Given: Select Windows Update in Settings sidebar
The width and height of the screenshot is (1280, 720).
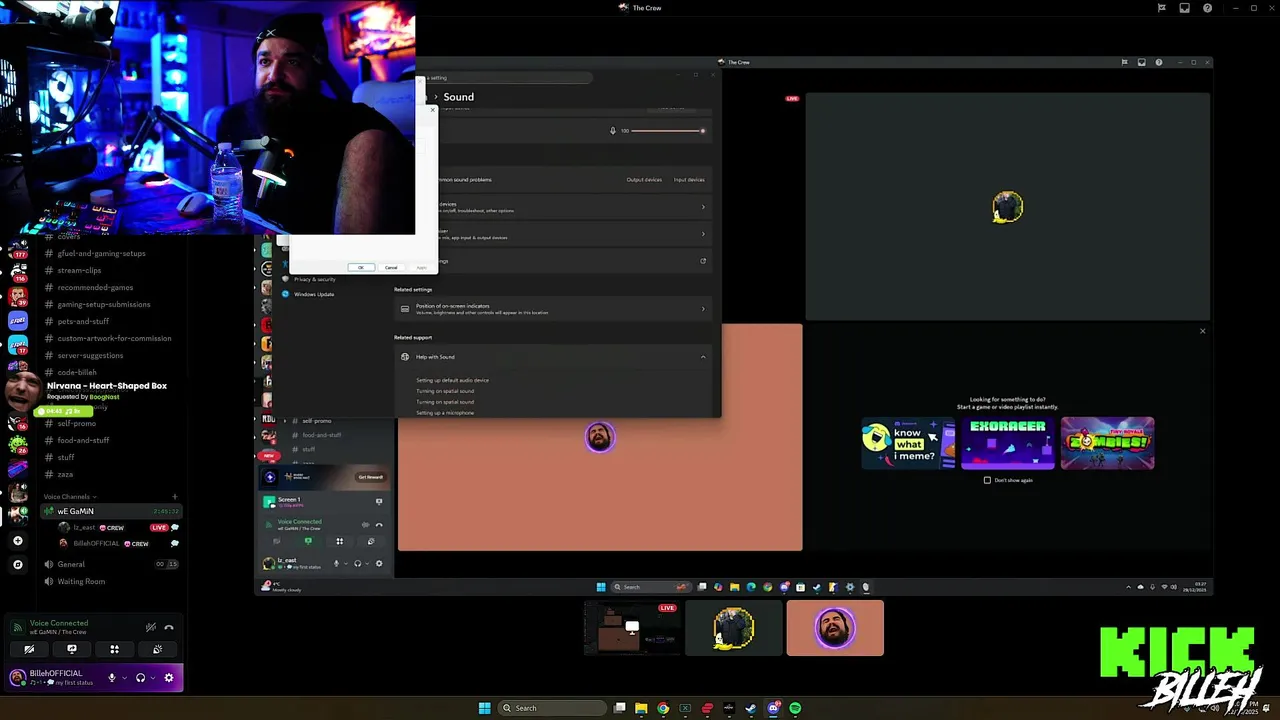Looking at the screenshot, I should [x=314, y=294].
